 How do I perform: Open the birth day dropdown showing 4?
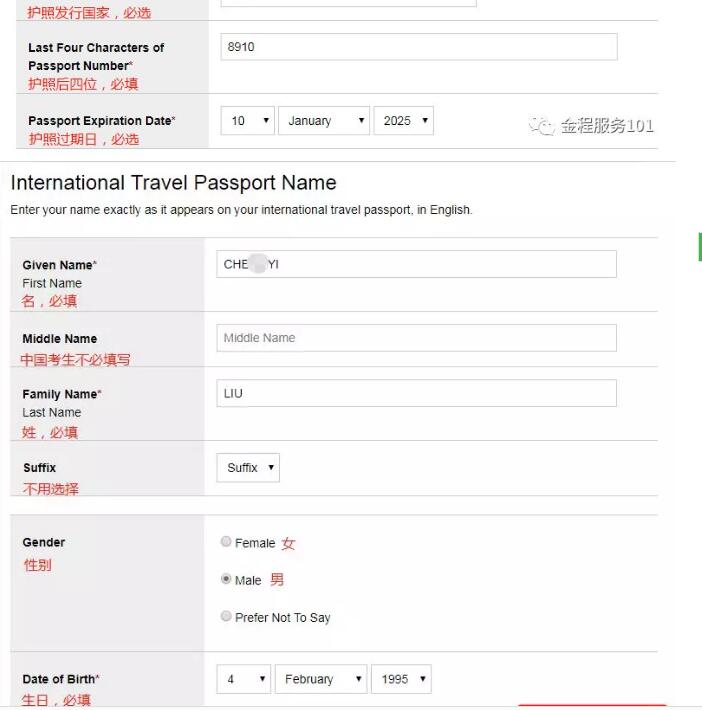pyautogui.click(x=244, y=679)
